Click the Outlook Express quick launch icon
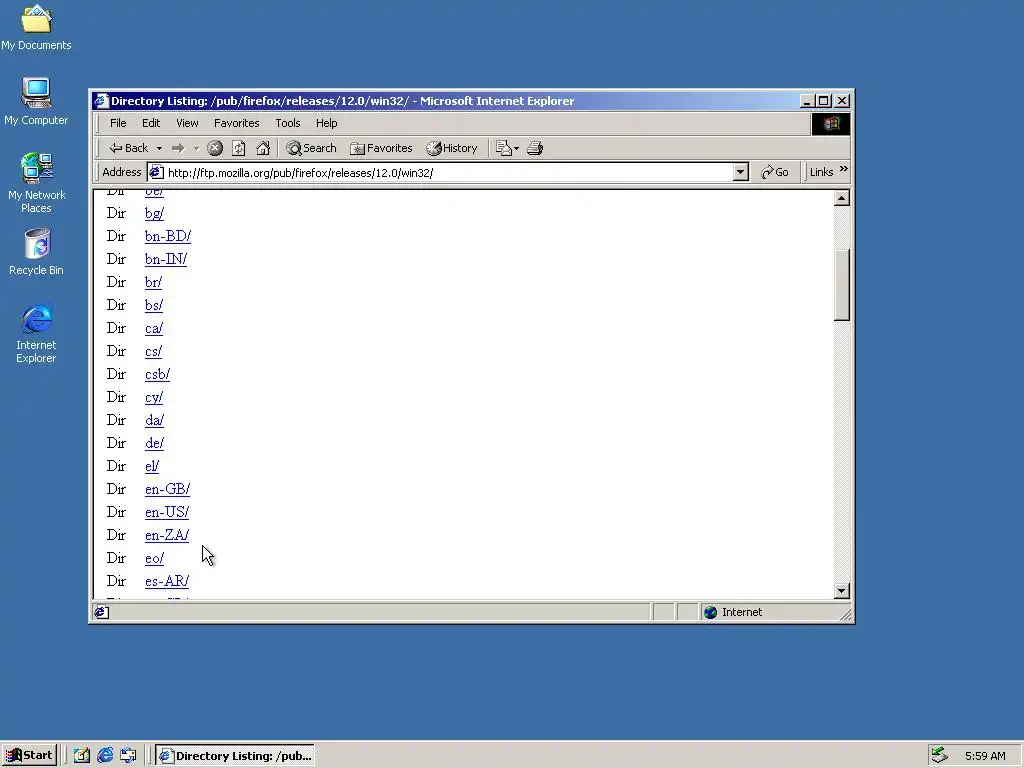This screenshot has height=768, width=1024. 128,756
